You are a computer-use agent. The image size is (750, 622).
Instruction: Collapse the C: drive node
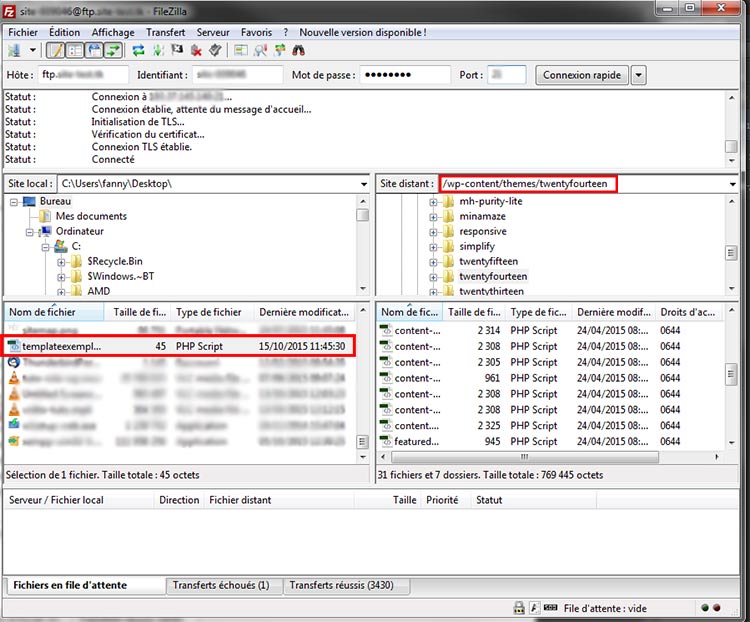45,247
